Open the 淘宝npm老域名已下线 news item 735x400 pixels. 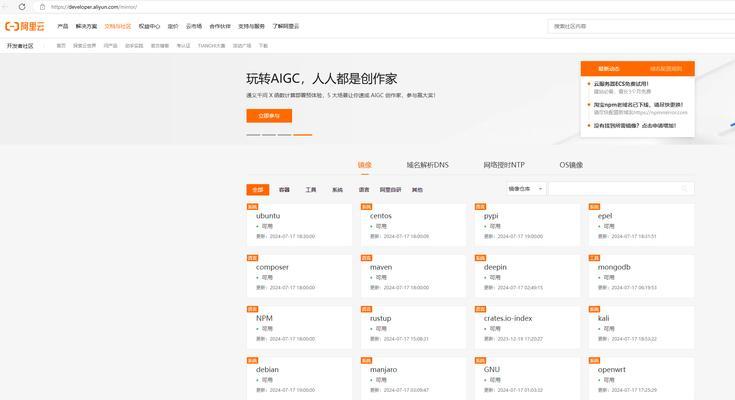pyautogui.click(x=638, y=105)
